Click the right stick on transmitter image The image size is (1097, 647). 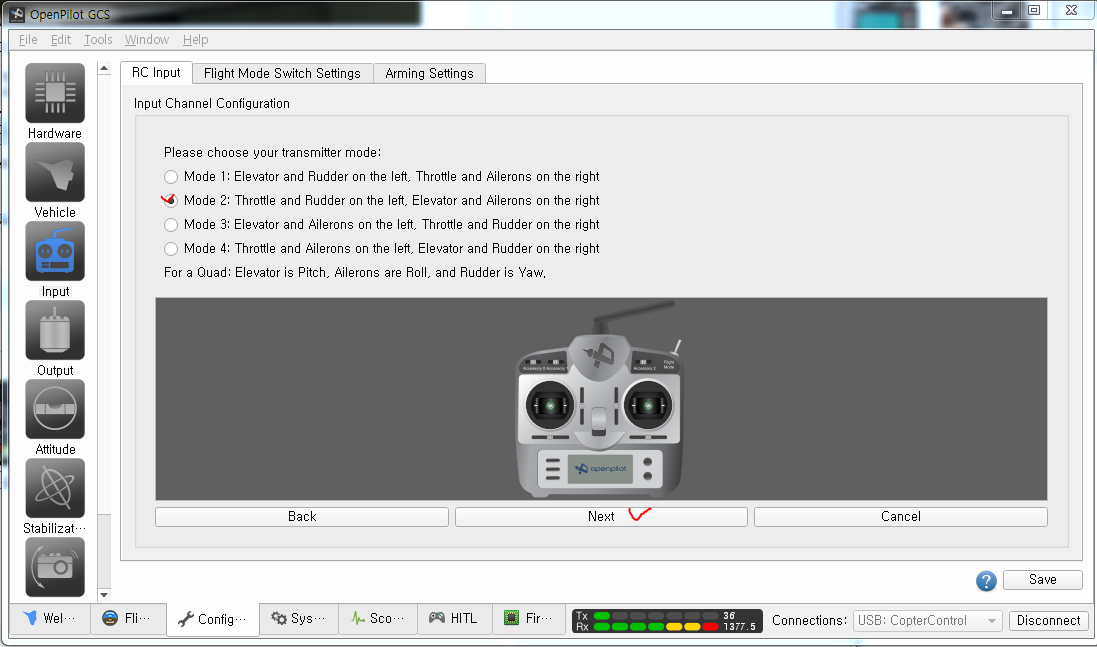pos(648,405)
